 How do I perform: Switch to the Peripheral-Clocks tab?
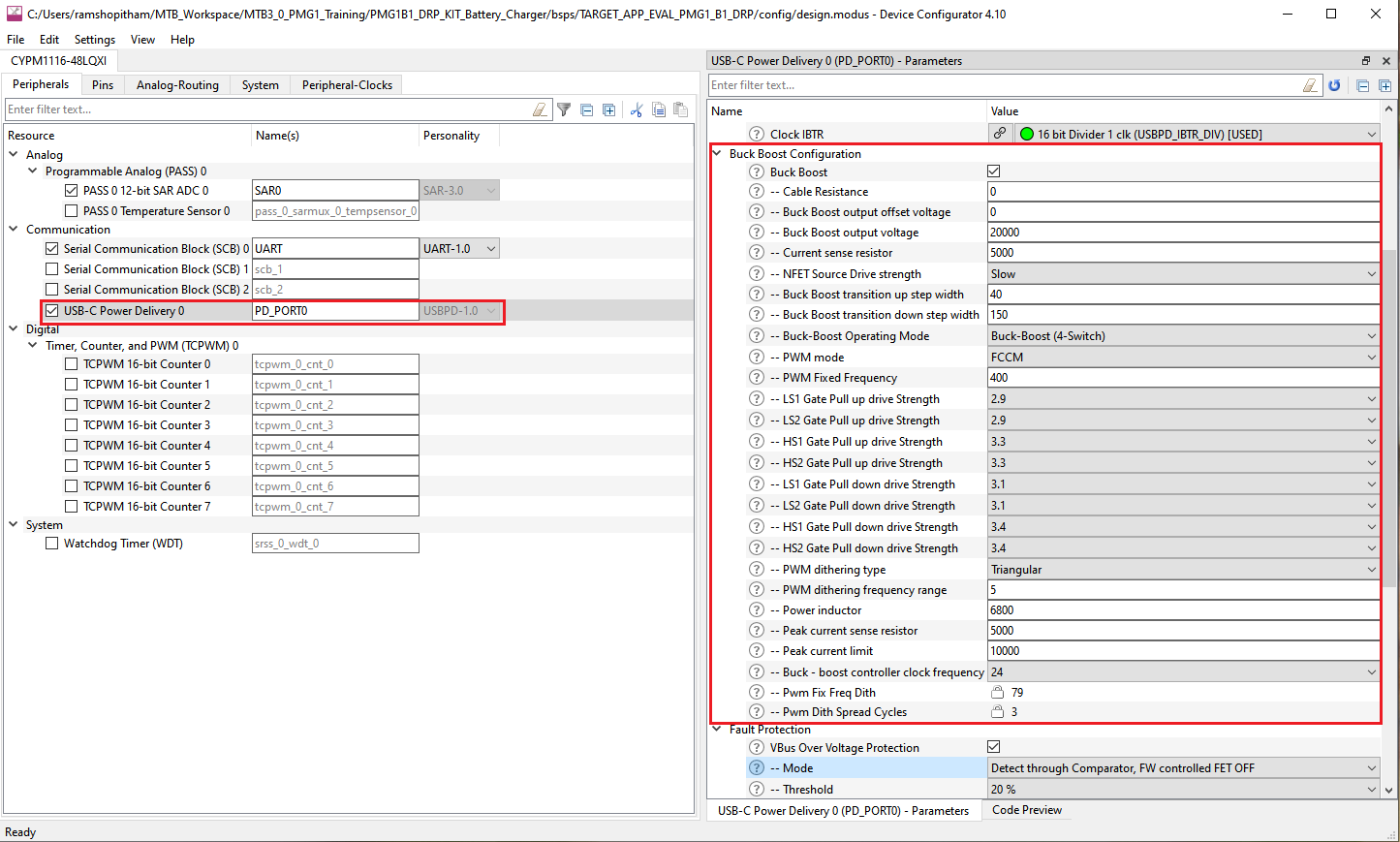[347, 85]
